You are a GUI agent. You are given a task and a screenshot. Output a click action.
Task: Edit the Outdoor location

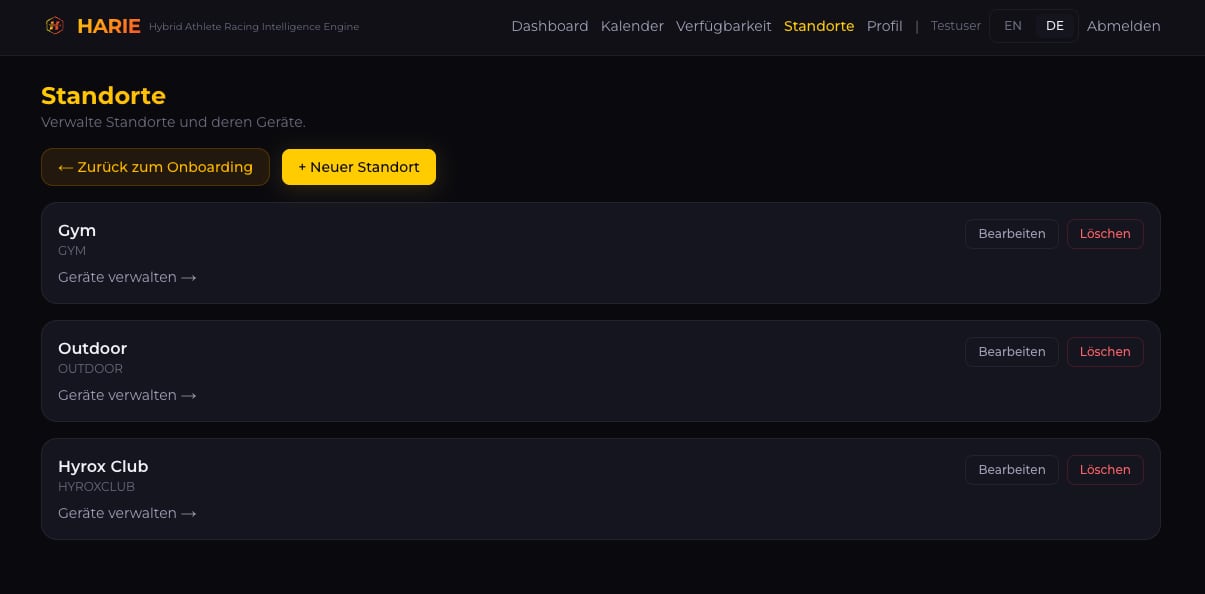[x=1011, y=351]
